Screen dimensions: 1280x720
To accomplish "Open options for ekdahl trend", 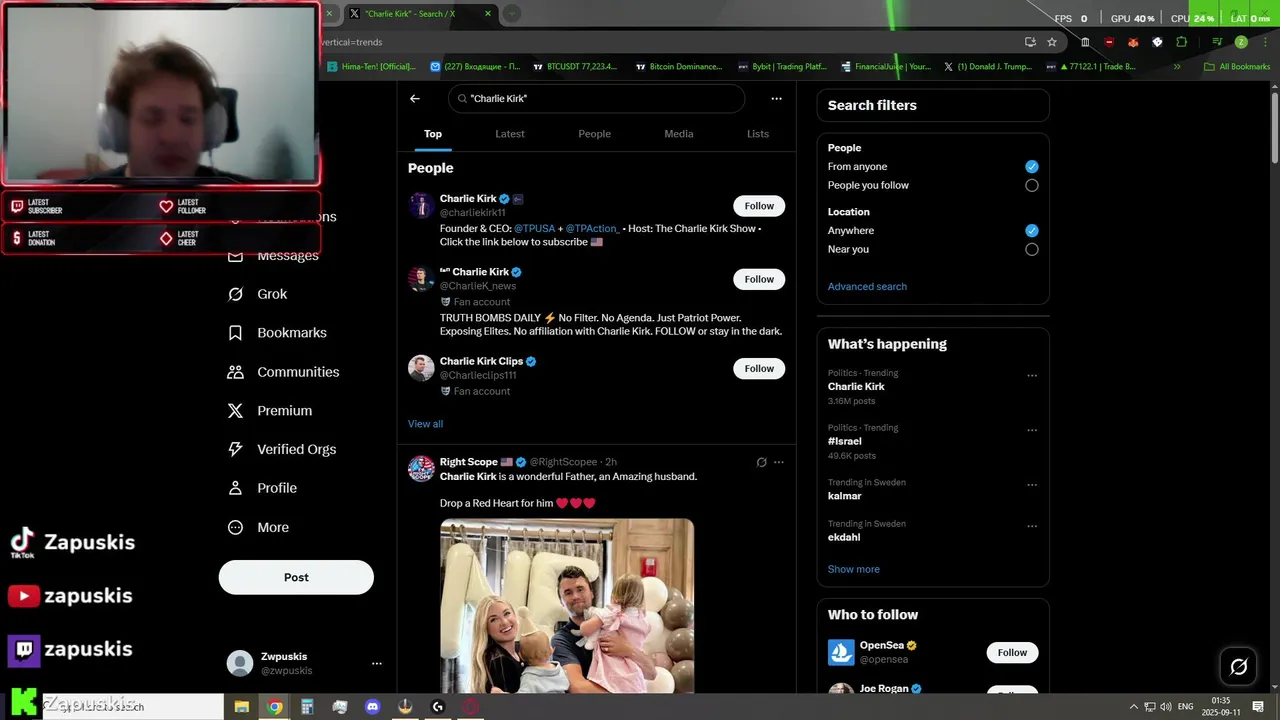I will (x=1032, y=526).
